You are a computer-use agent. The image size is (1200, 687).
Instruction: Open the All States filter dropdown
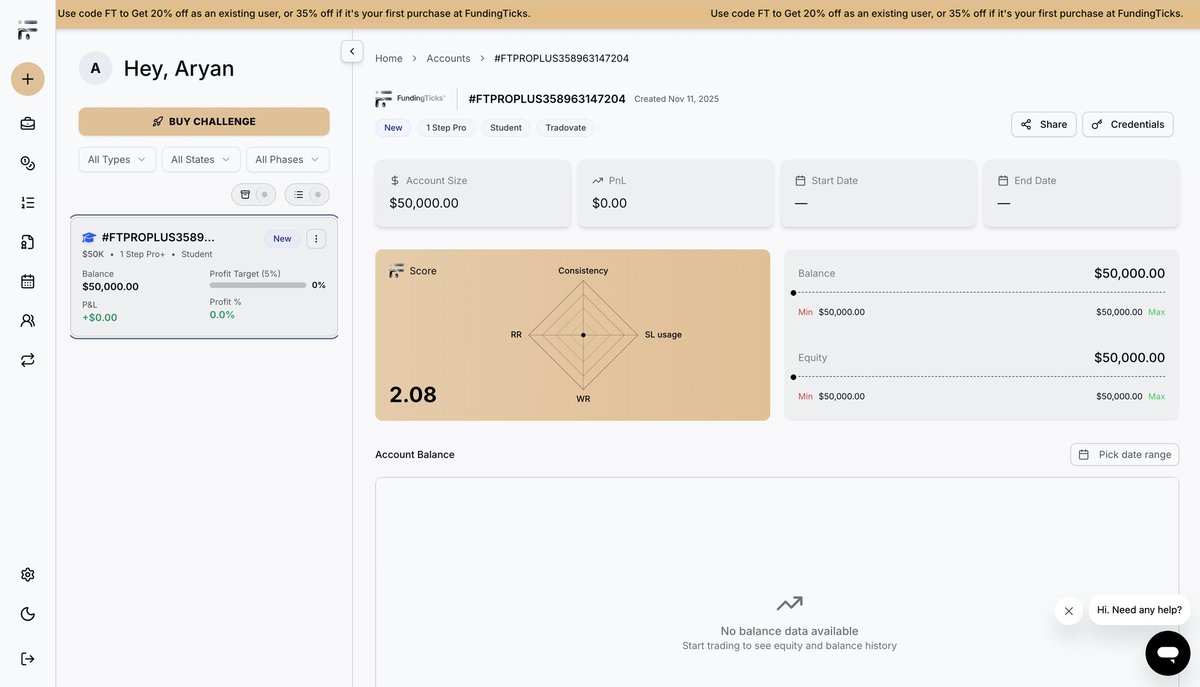tap(201, 159)
